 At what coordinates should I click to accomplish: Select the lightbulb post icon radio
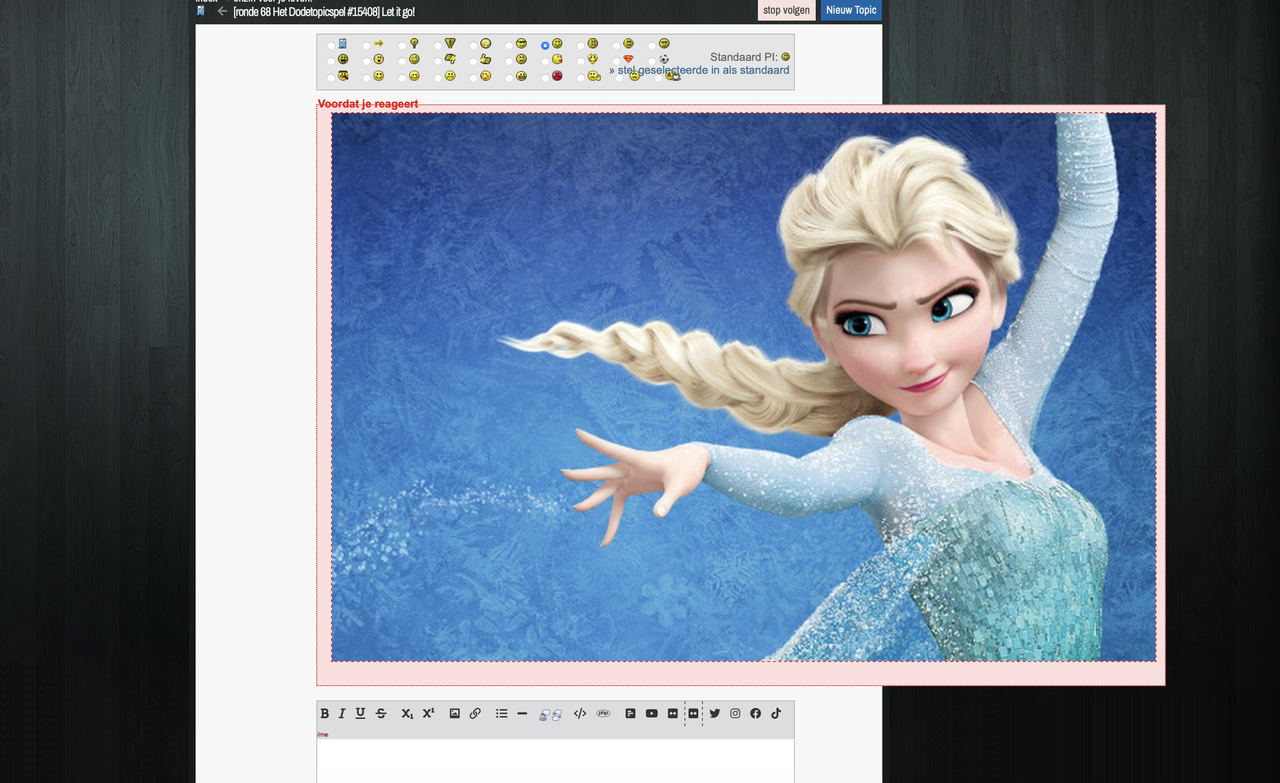click(403, 45)
